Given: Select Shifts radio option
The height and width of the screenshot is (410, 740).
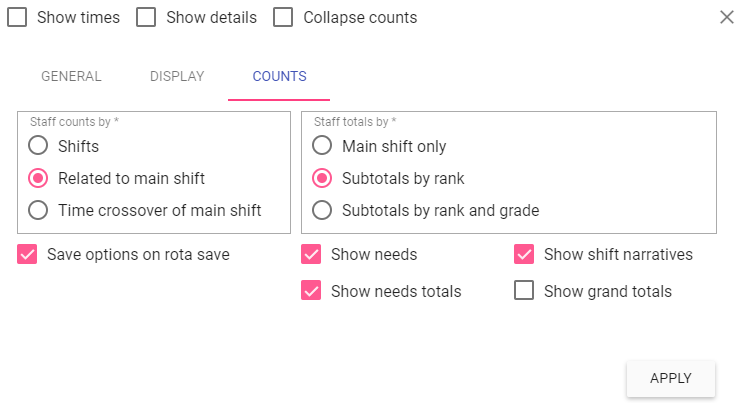Looking at the screenshot, I should click(x=38, y=146).
